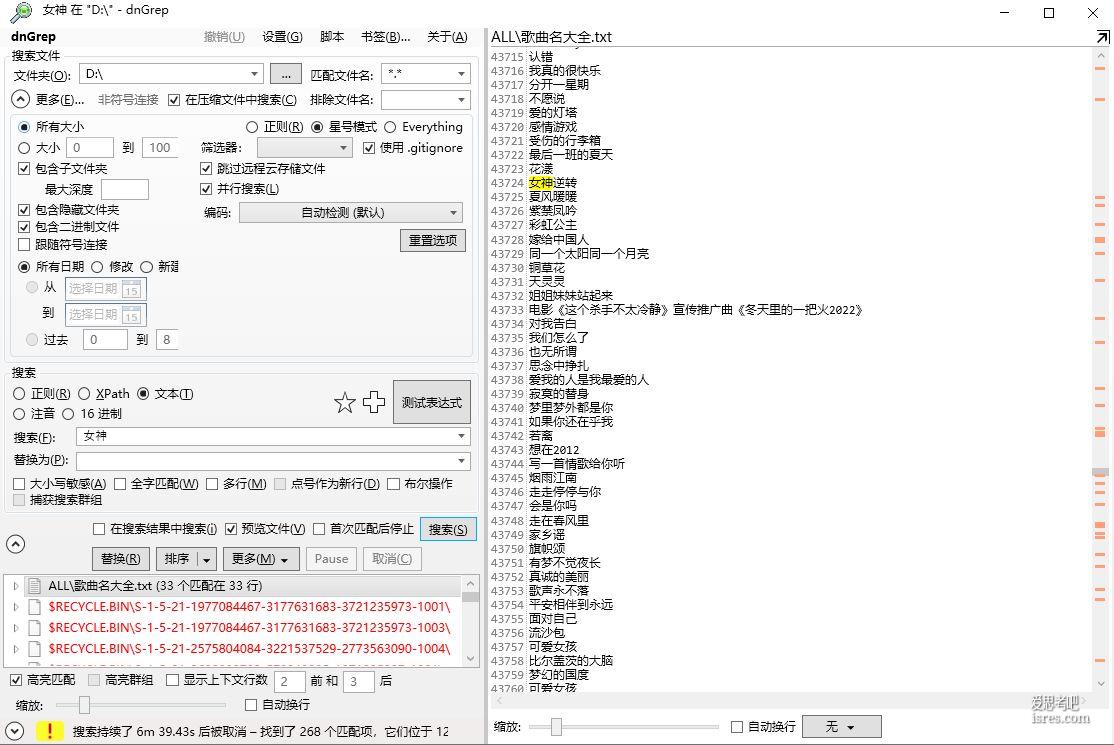The image size is (1114, 745).
Task: Click file icon of $RECYCLE.BIN 1003 result
Action: click(x=34, y=628)
